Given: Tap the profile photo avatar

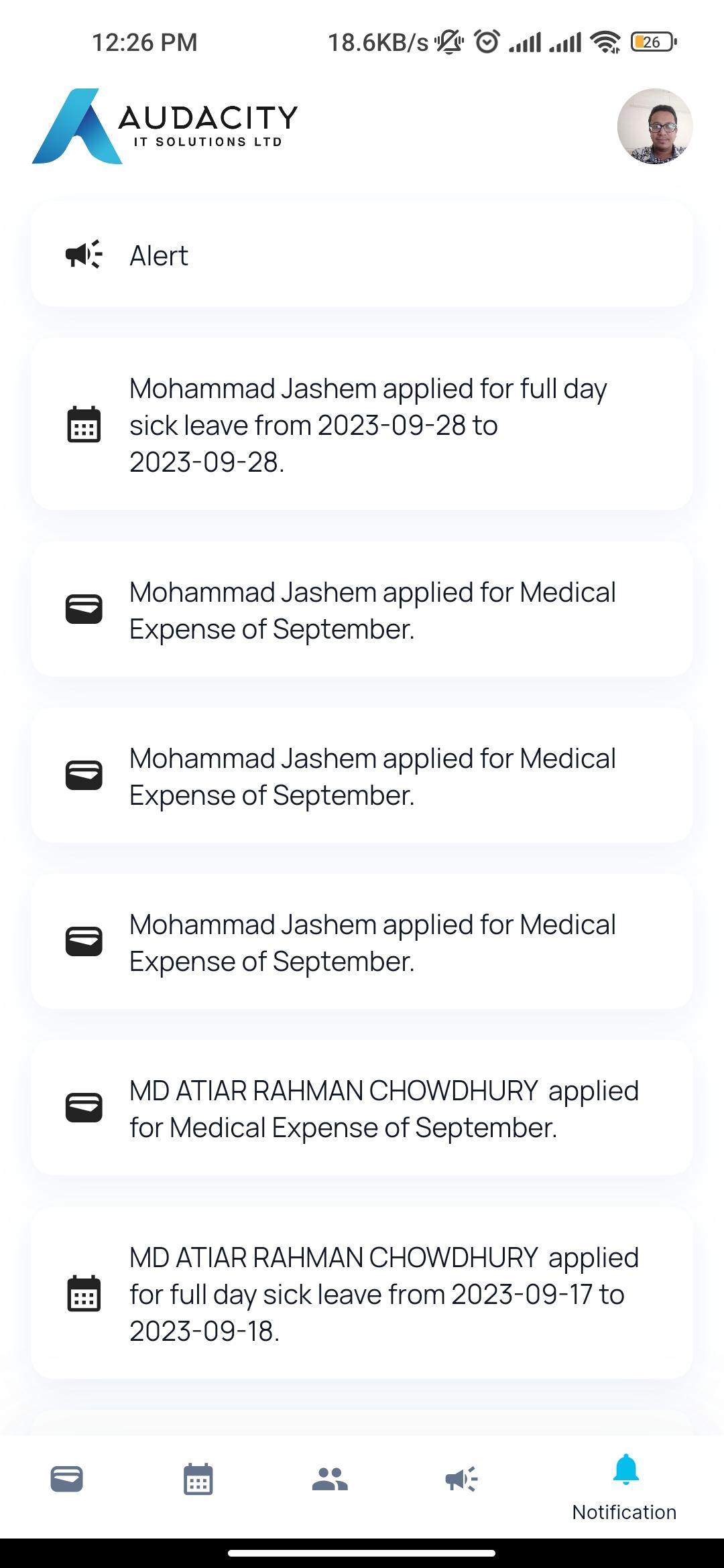Looking at the screenshot, I should pyautogui.click(x=654, y=126).
